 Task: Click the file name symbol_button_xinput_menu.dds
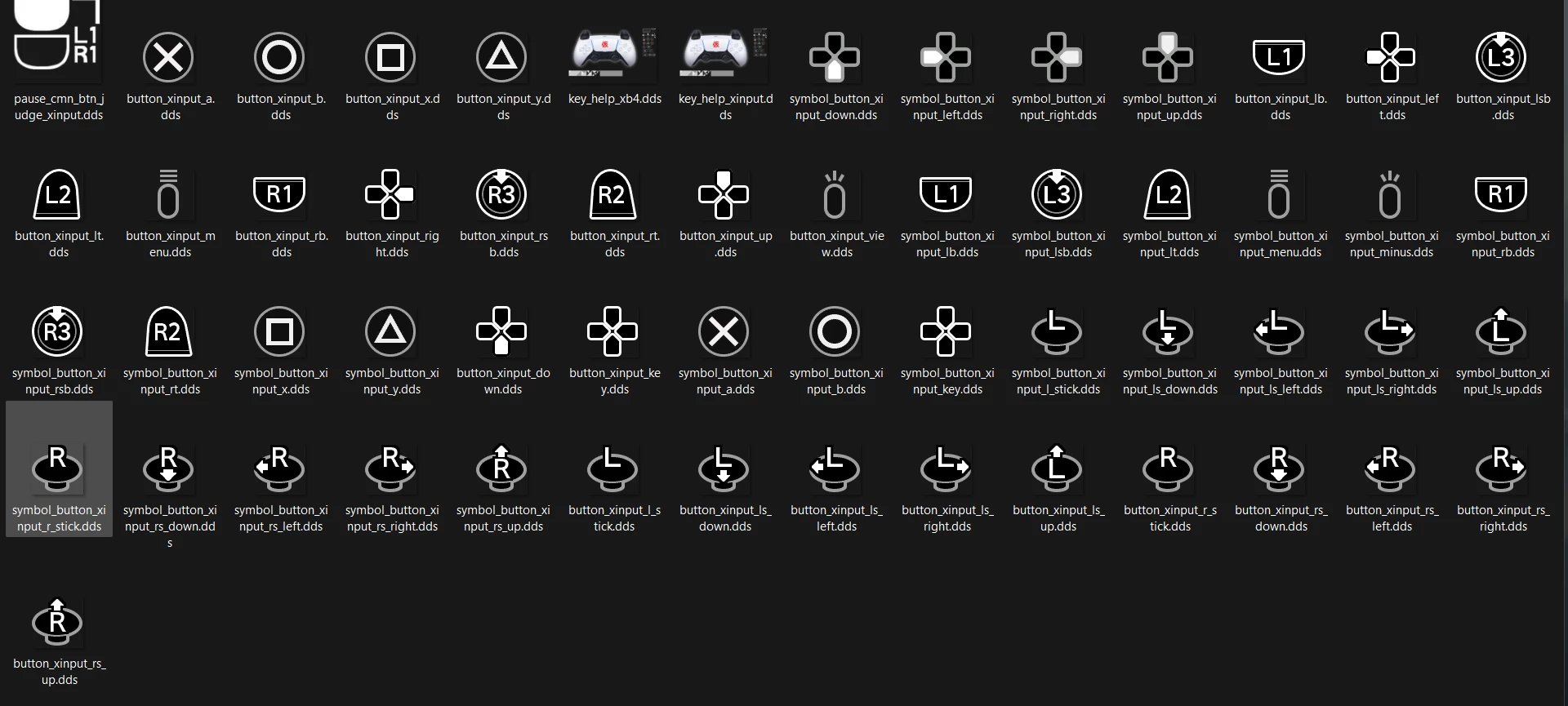coord(1281,244)
